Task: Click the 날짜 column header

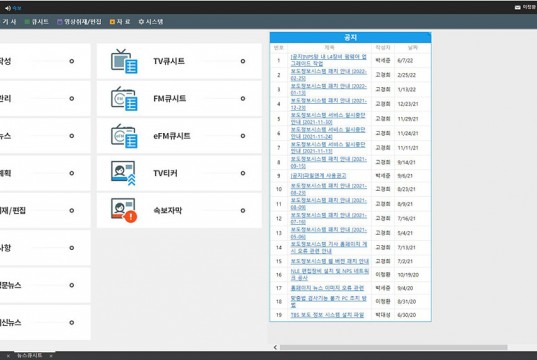Action: pos(412,48)
